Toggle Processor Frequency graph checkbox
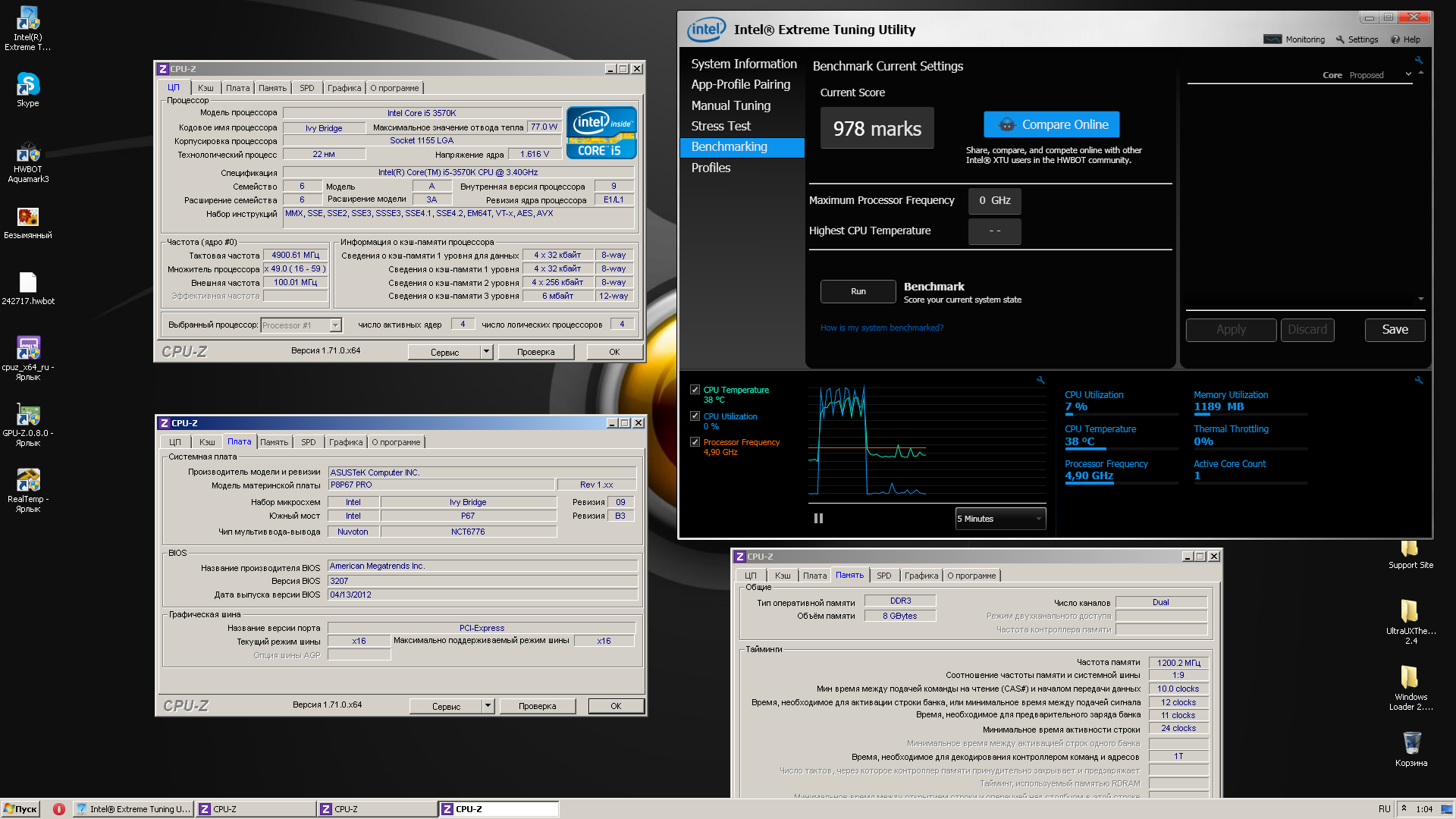Viewport: 1456px width, 819px height. point(695,442)
